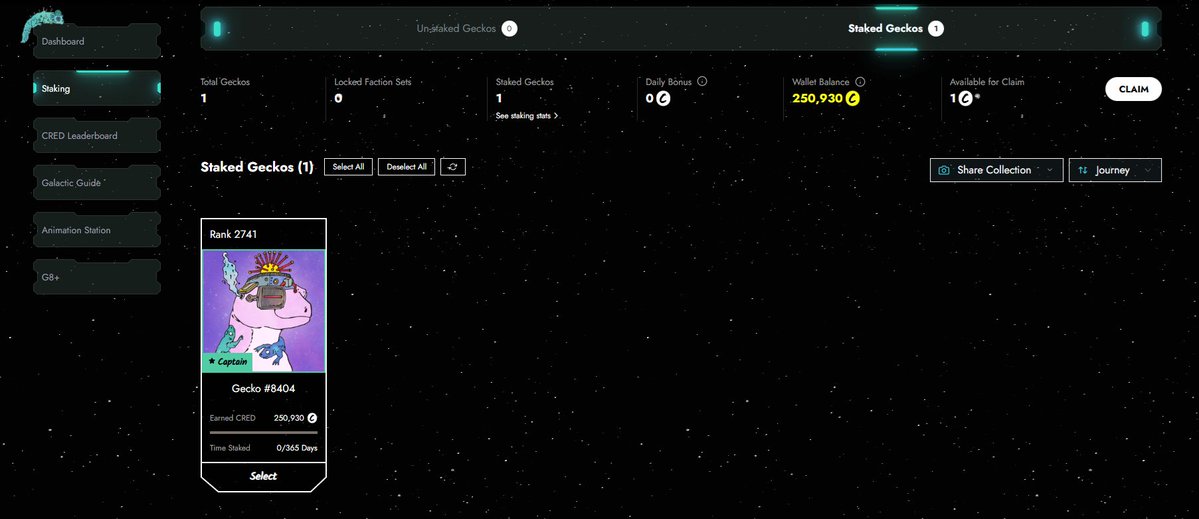1199x519 pixels.
Task: Click the CRED coin under Available for Claim
Action: pyautogui.click(x=966, y=99)
